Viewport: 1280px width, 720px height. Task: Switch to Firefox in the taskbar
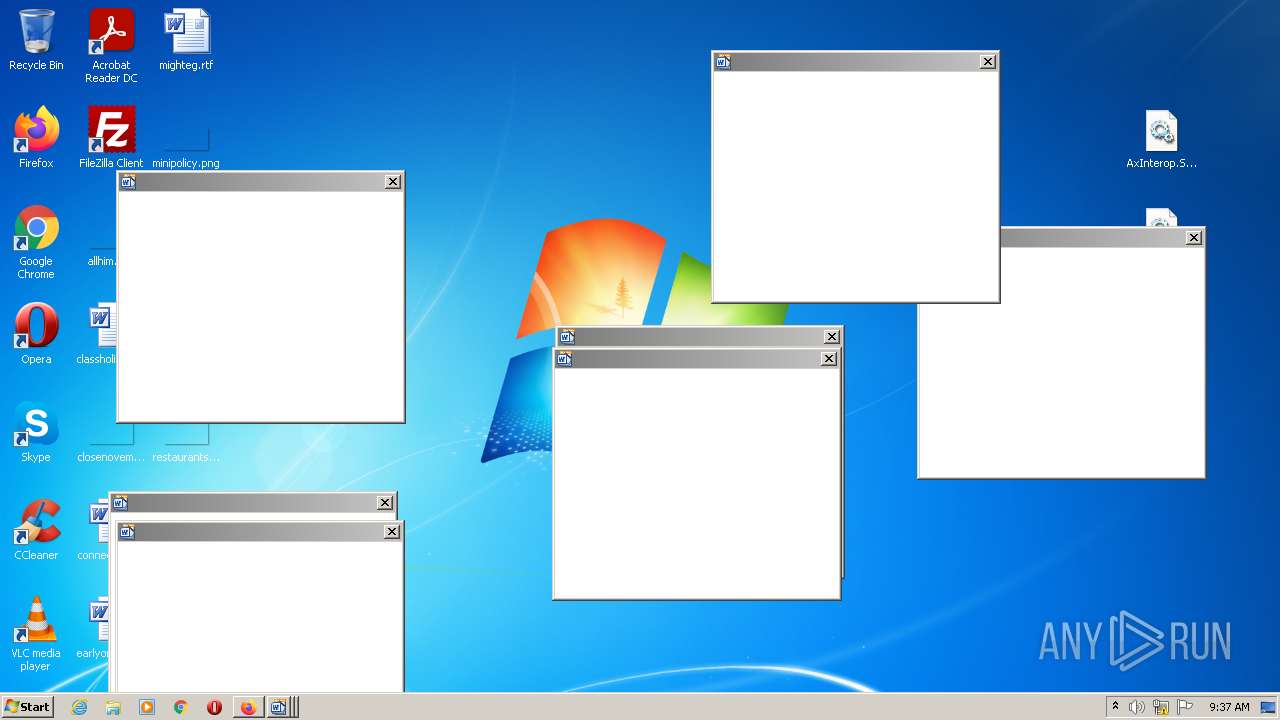click(x=248, y=707)
